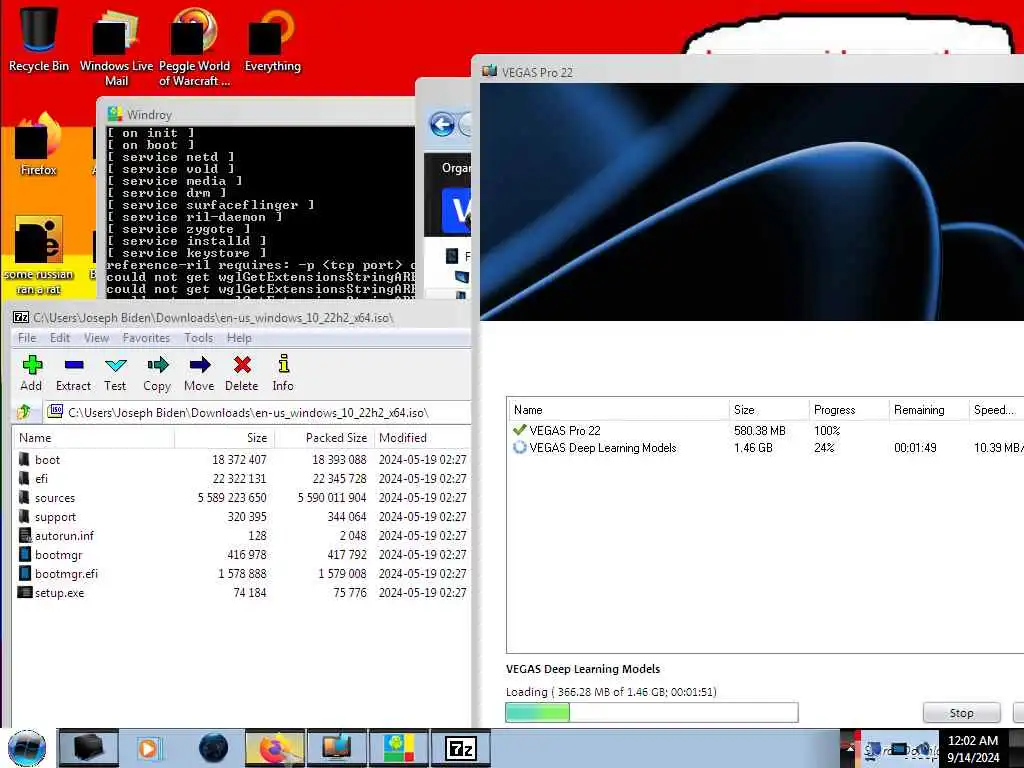Sort 7-Zip list by Packed Size column
1024x768 pixels.
324,438
